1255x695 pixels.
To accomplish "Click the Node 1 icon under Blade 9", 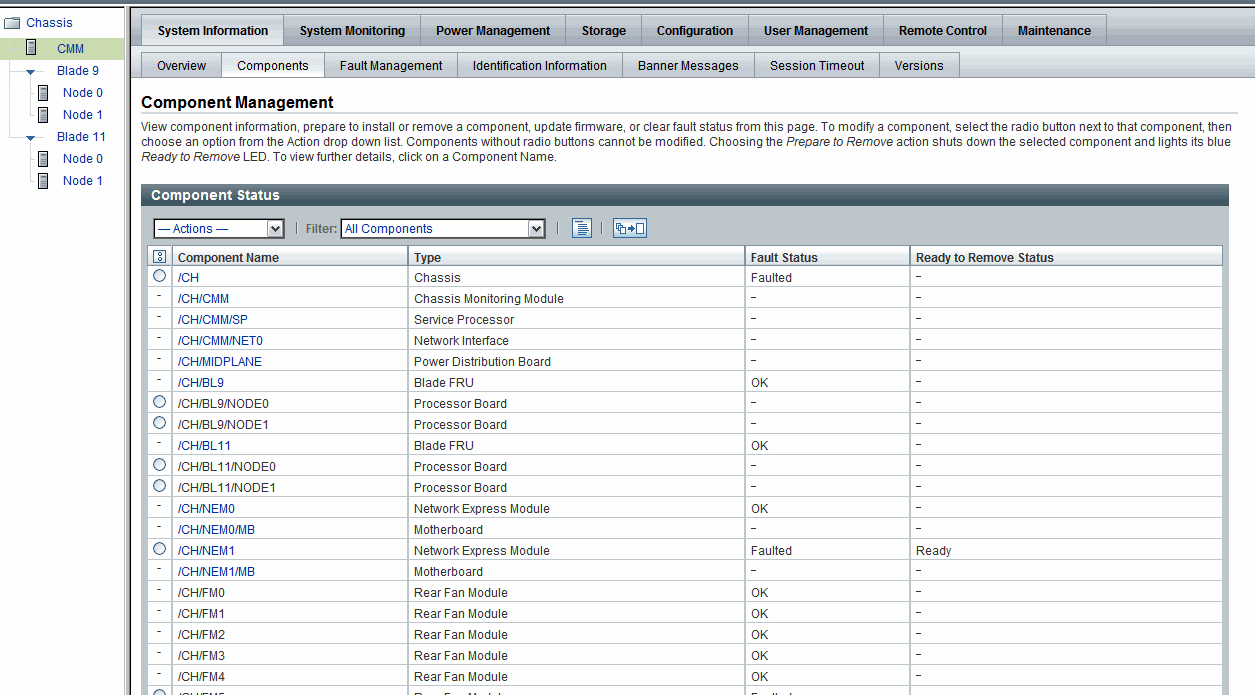I will (43, 115).
